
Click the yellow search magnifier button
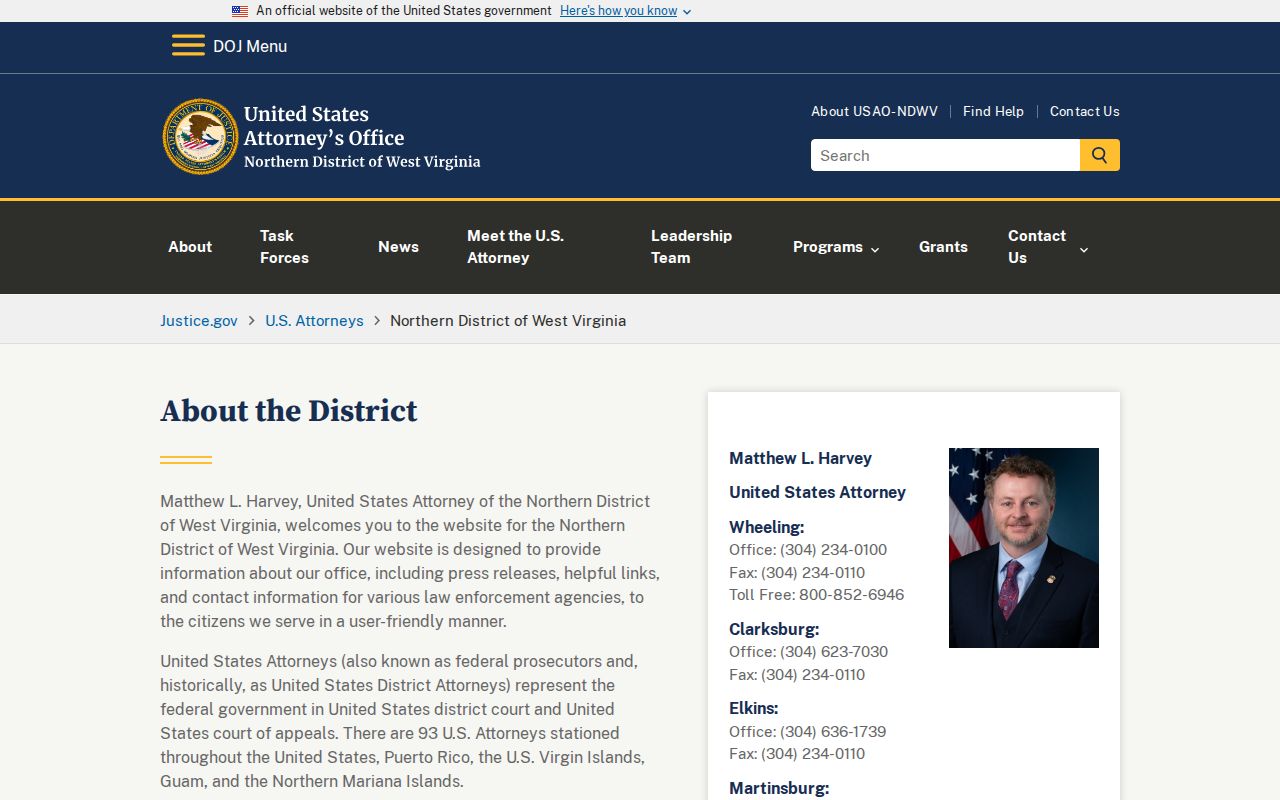click(1100, 155)
